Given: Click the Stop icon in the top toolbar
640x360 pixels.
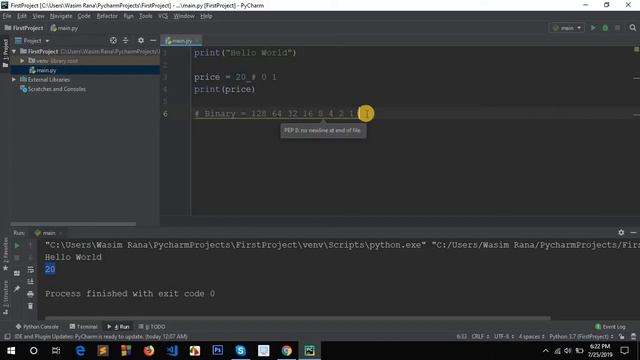Looking at the screenshot, I should [618, 28].
